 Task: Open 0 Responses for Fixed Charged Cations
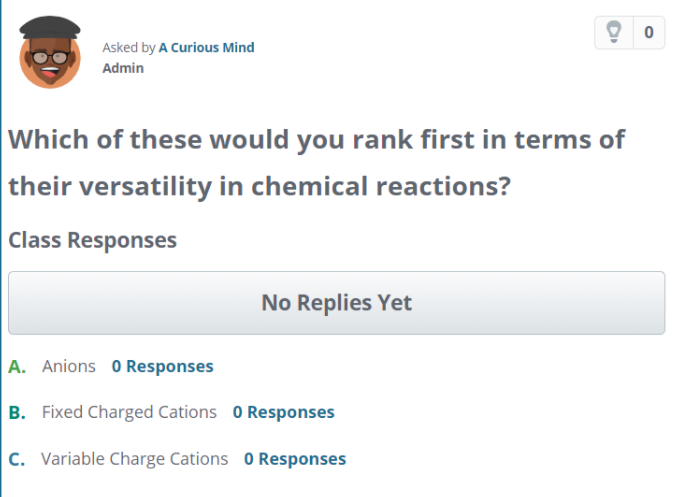pos(283,412)
